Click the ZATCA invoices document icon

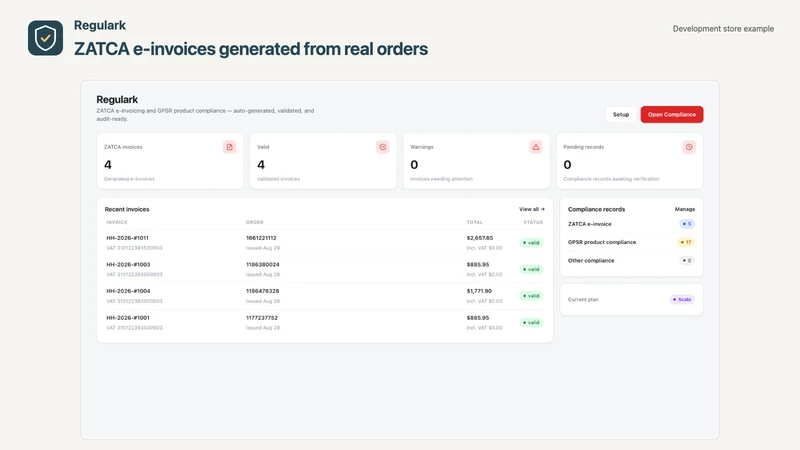tap(230, 147)
